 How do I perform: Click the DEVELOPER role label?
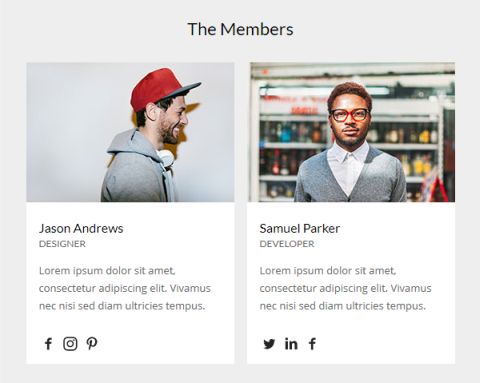(x=287, y=244)
